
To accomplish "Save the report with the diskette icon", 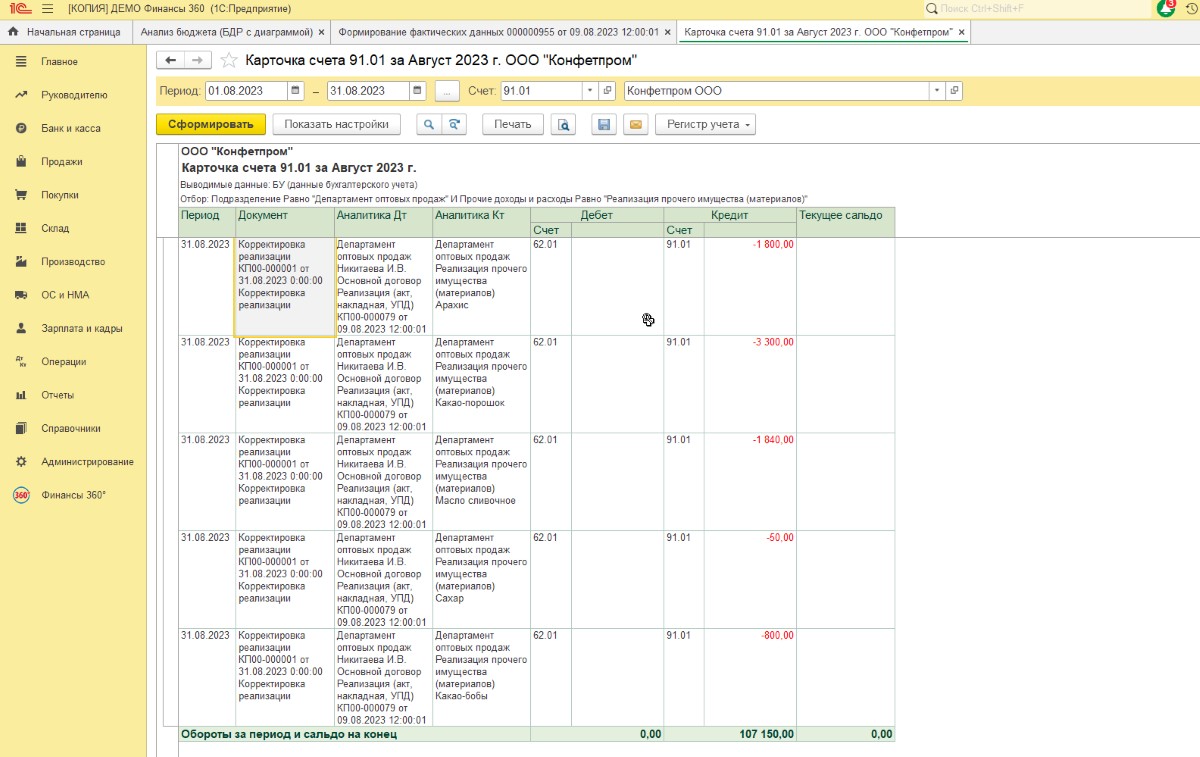I will (x=603, y=125).
